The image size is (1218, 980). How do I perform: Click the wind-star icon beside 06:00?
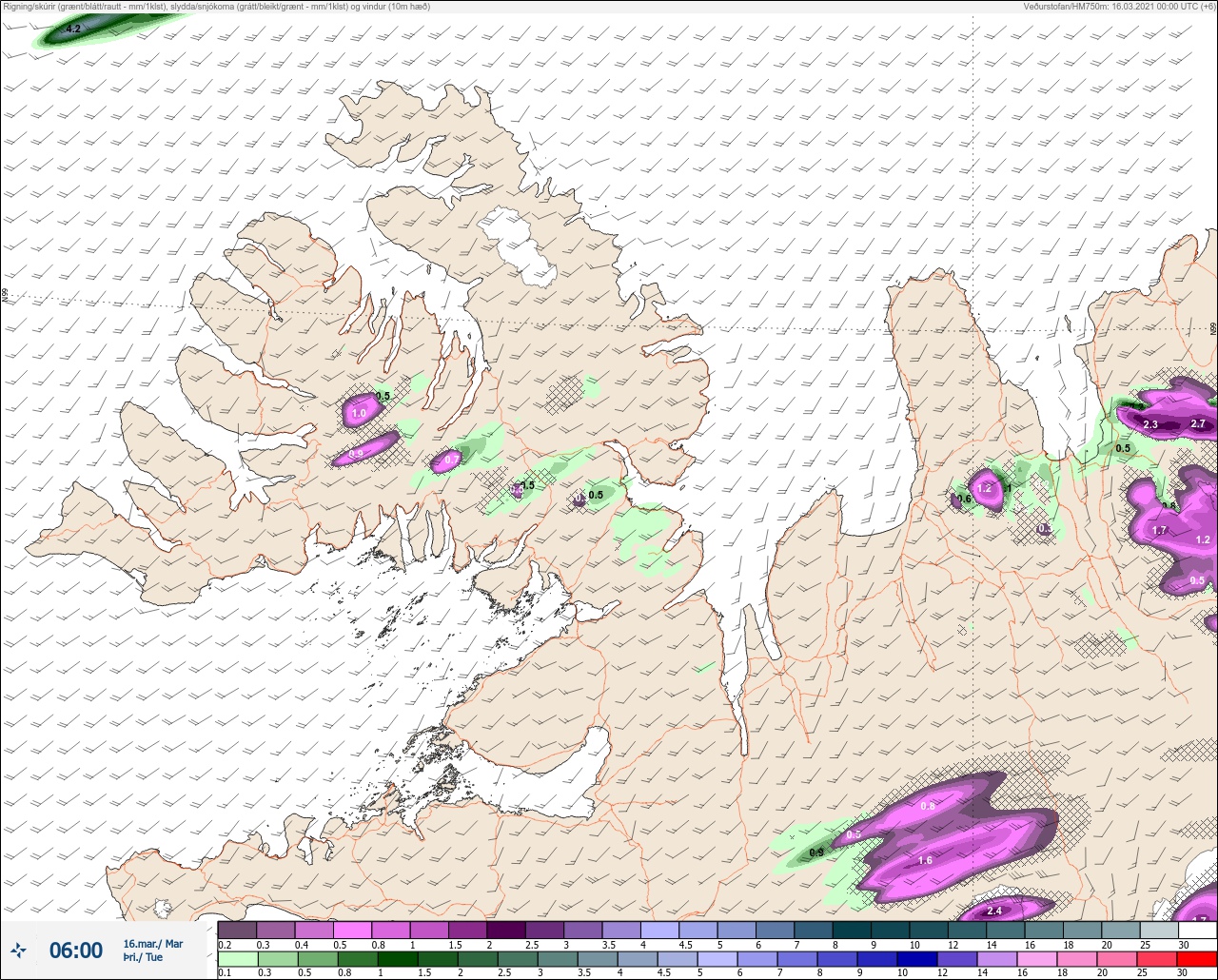point(18,950)
